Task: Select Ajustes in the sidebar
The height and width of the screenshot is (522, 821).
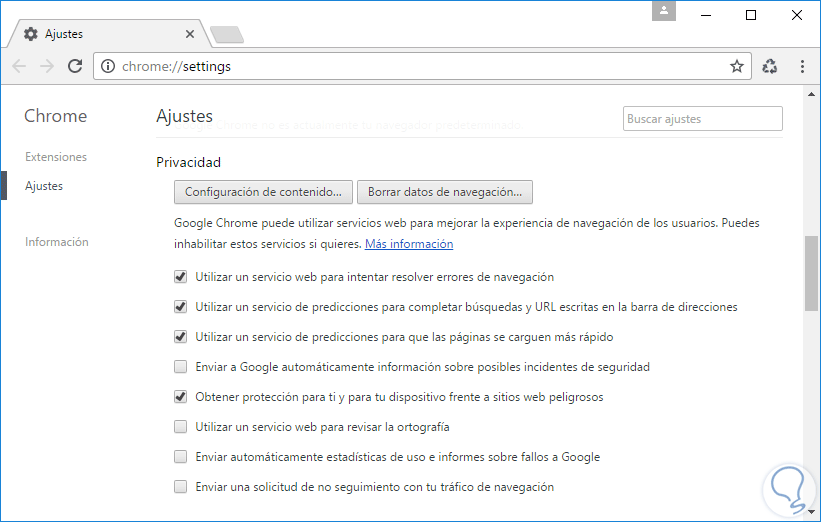Action: click(44, 186)
